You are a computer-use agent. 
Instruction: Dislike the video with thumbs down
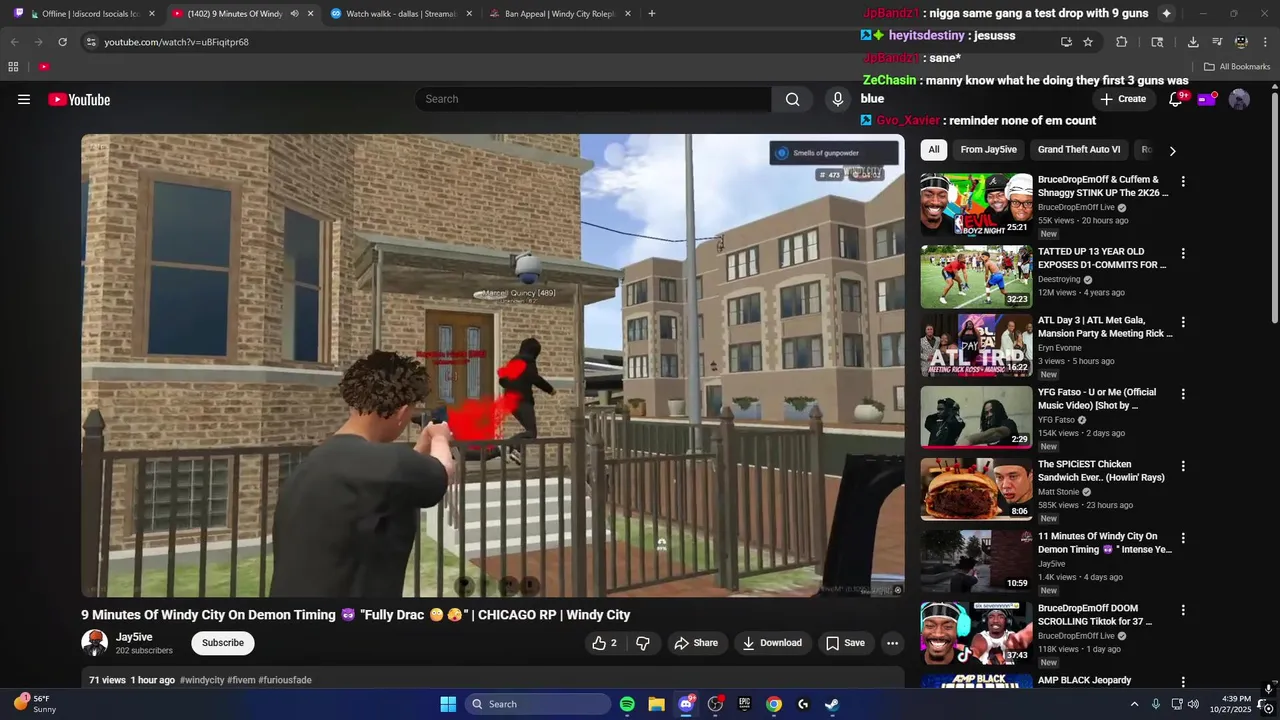[643, 643]
